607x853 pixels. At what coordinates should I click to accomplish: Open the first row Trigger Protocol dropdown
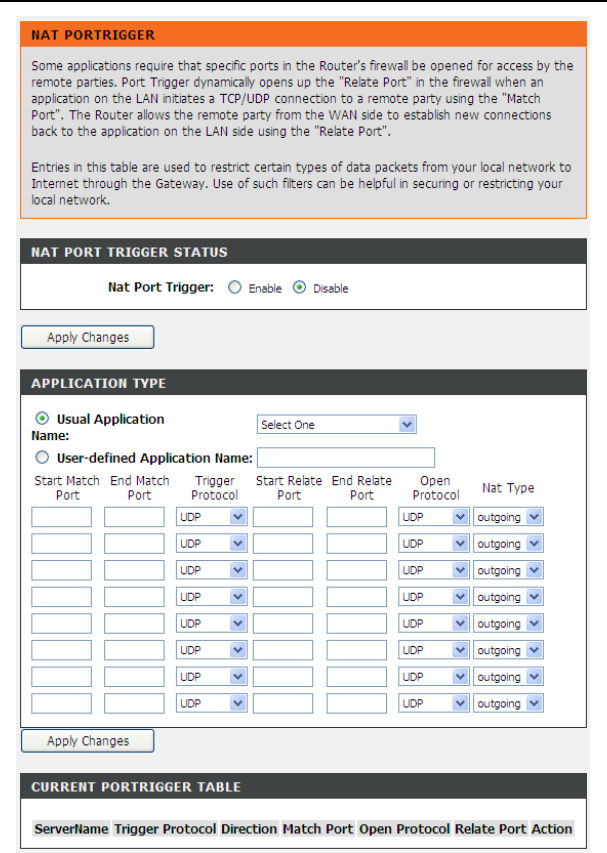click(212, 517)
